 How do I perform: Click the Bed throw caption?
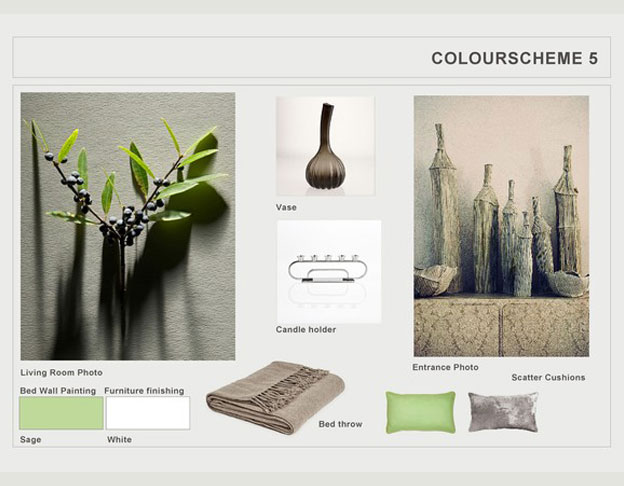tap(340, 424)
